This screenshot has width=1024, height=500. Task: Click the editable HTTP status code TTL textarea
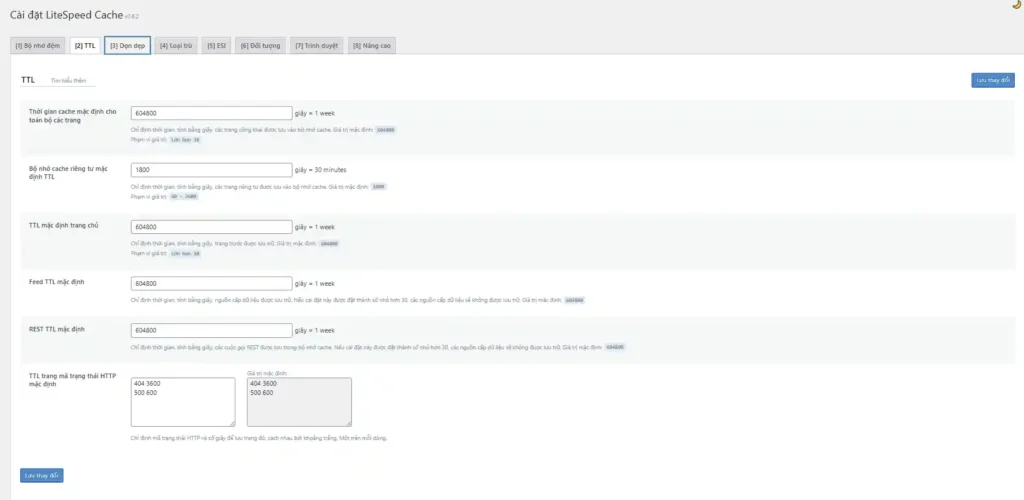click(x=183, y=402)
